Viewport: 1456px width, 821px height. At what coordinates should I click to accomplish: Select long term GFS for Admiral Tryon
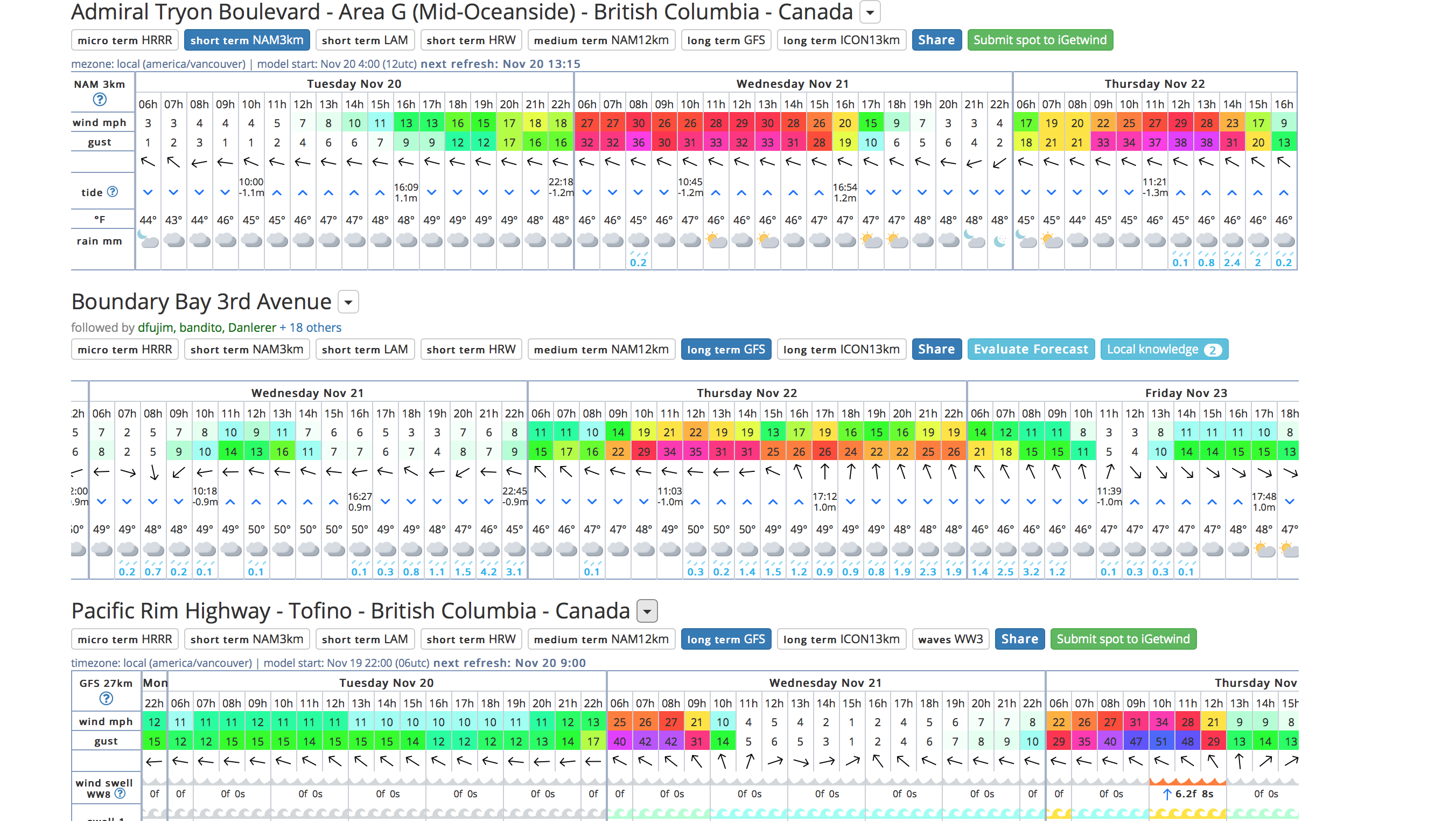point(726,40)
